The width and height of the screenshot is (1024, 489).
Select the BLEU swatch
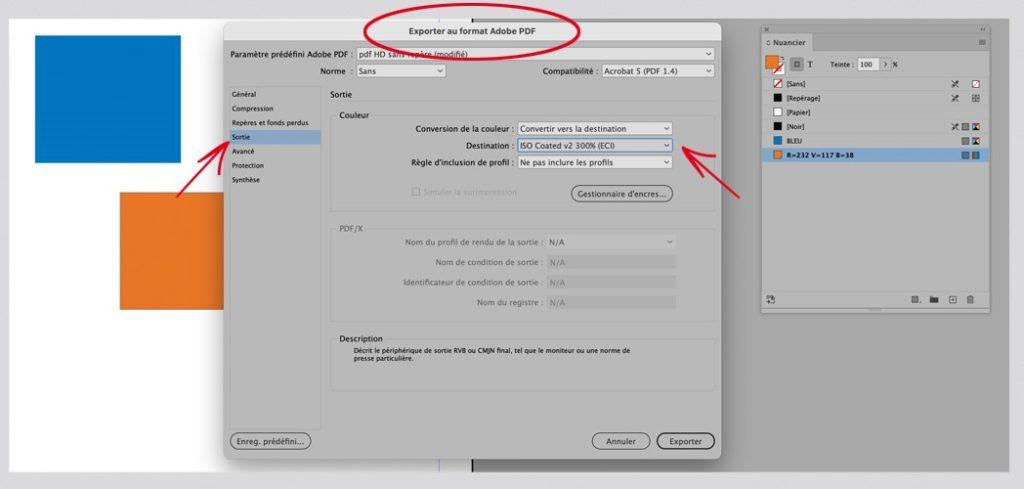(x=874, y=141)
